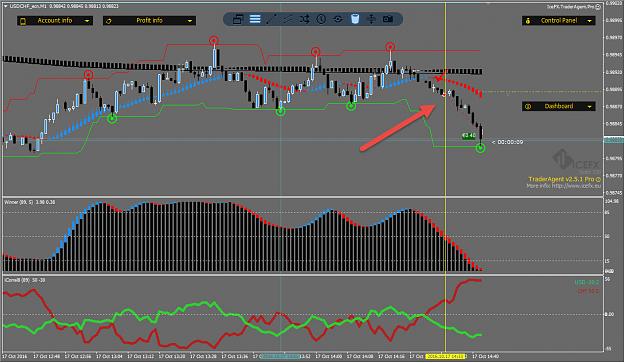Select the highest red circle swing marker

click(214, 40)
